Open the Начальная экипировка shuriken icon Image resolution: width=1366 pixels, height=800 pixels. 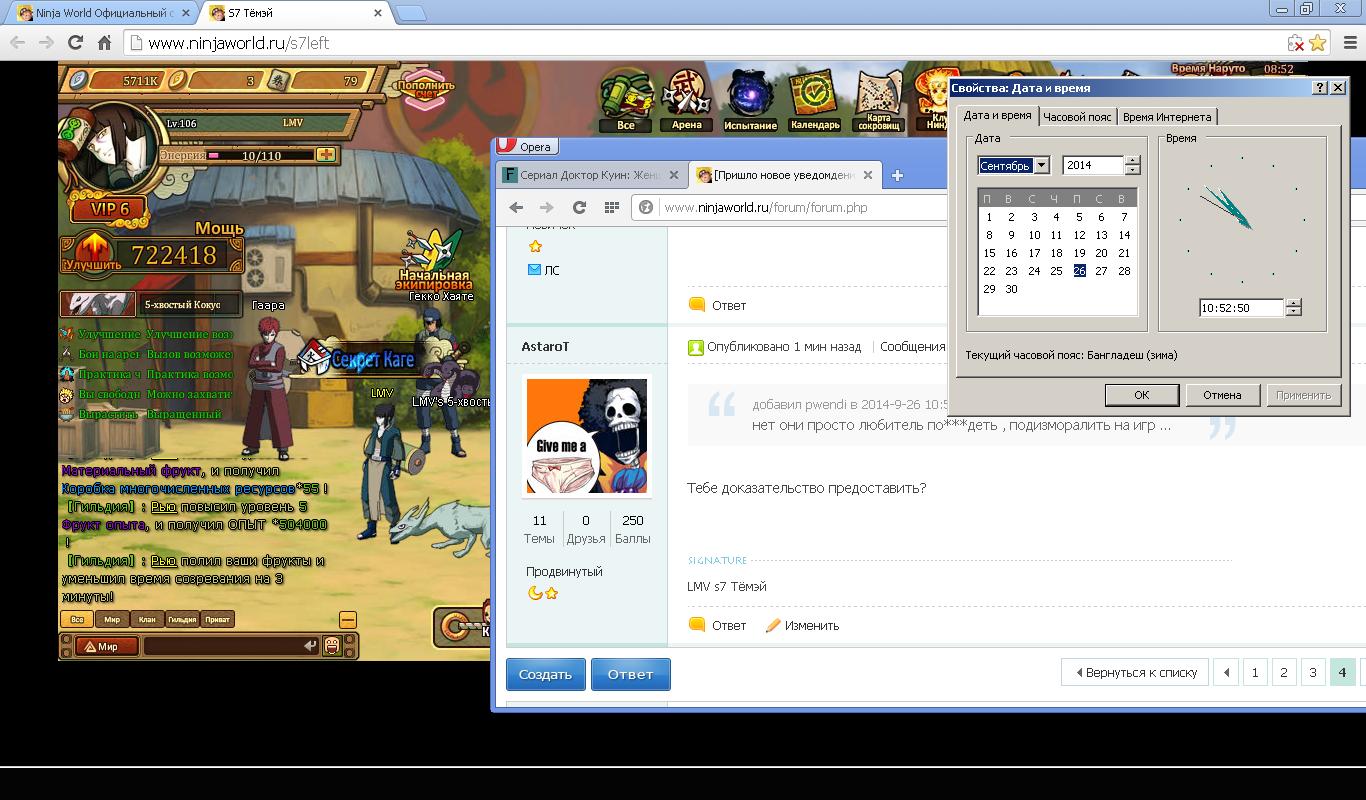(434, 258)
